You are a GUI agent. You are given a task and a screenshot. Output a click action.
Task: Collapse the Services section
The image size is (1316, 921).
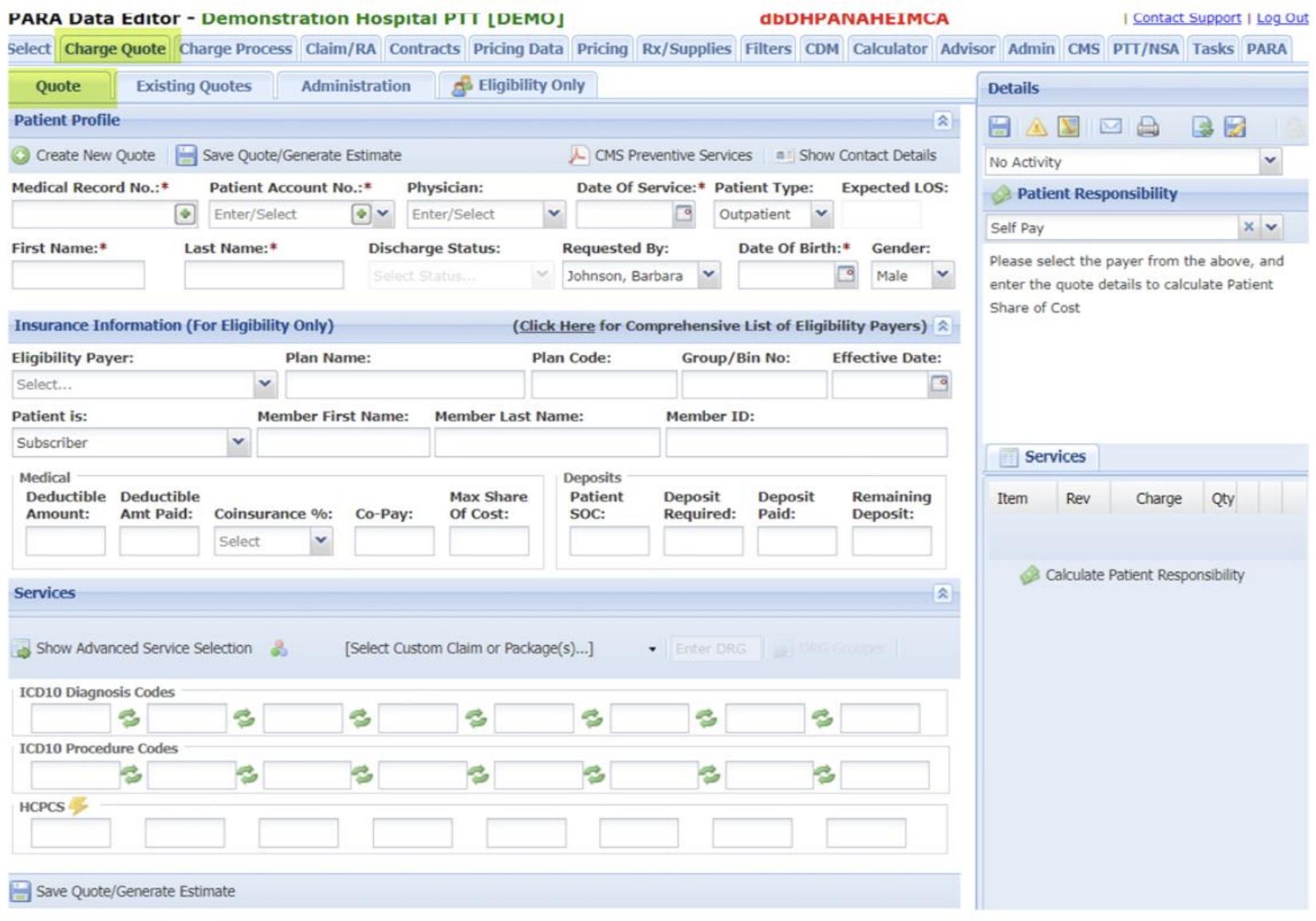pyautogui.click(x=943, y=593)
